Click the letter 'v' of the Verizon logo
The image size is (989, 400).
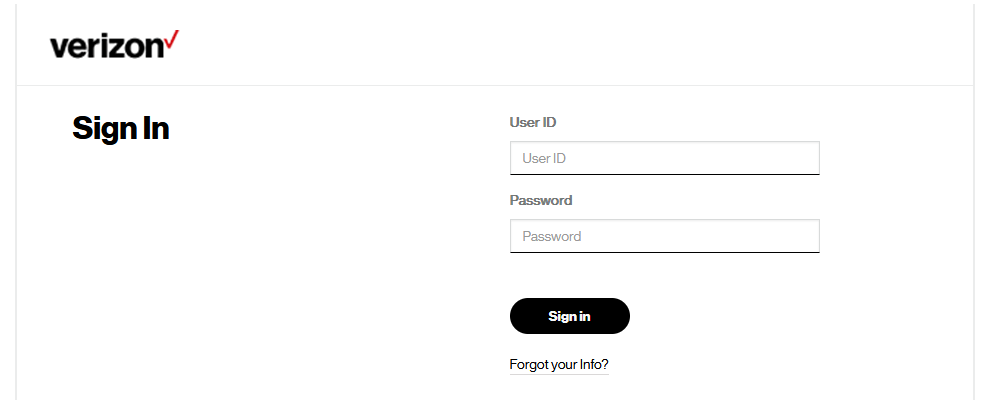(x=57, y=49)
